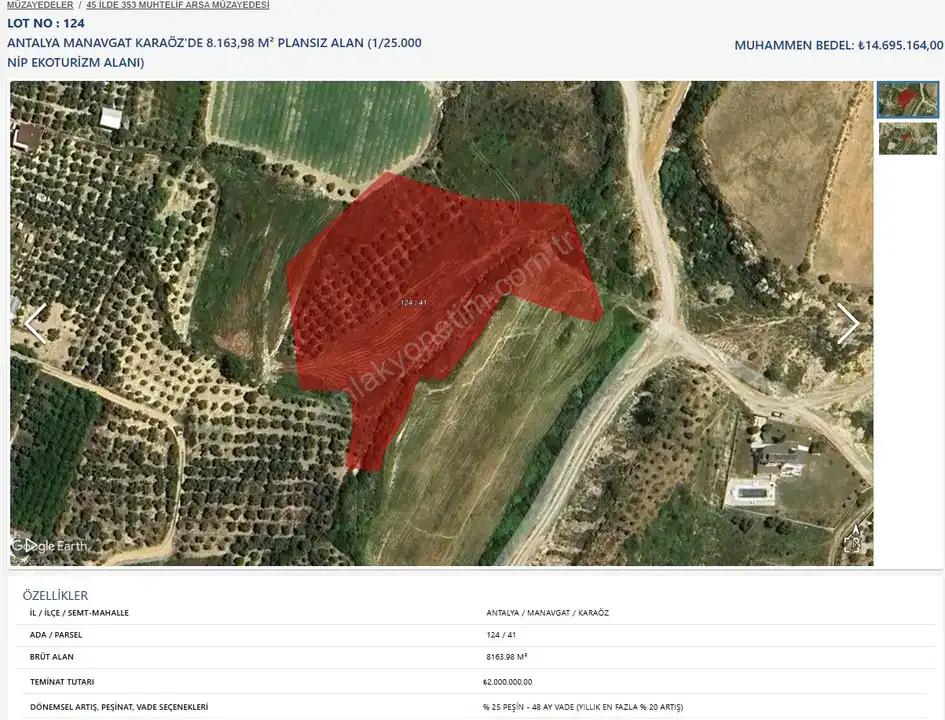Click the % 25 PEŞİN payment options value
The image size is (945, 720).
(x=582, y=707)
